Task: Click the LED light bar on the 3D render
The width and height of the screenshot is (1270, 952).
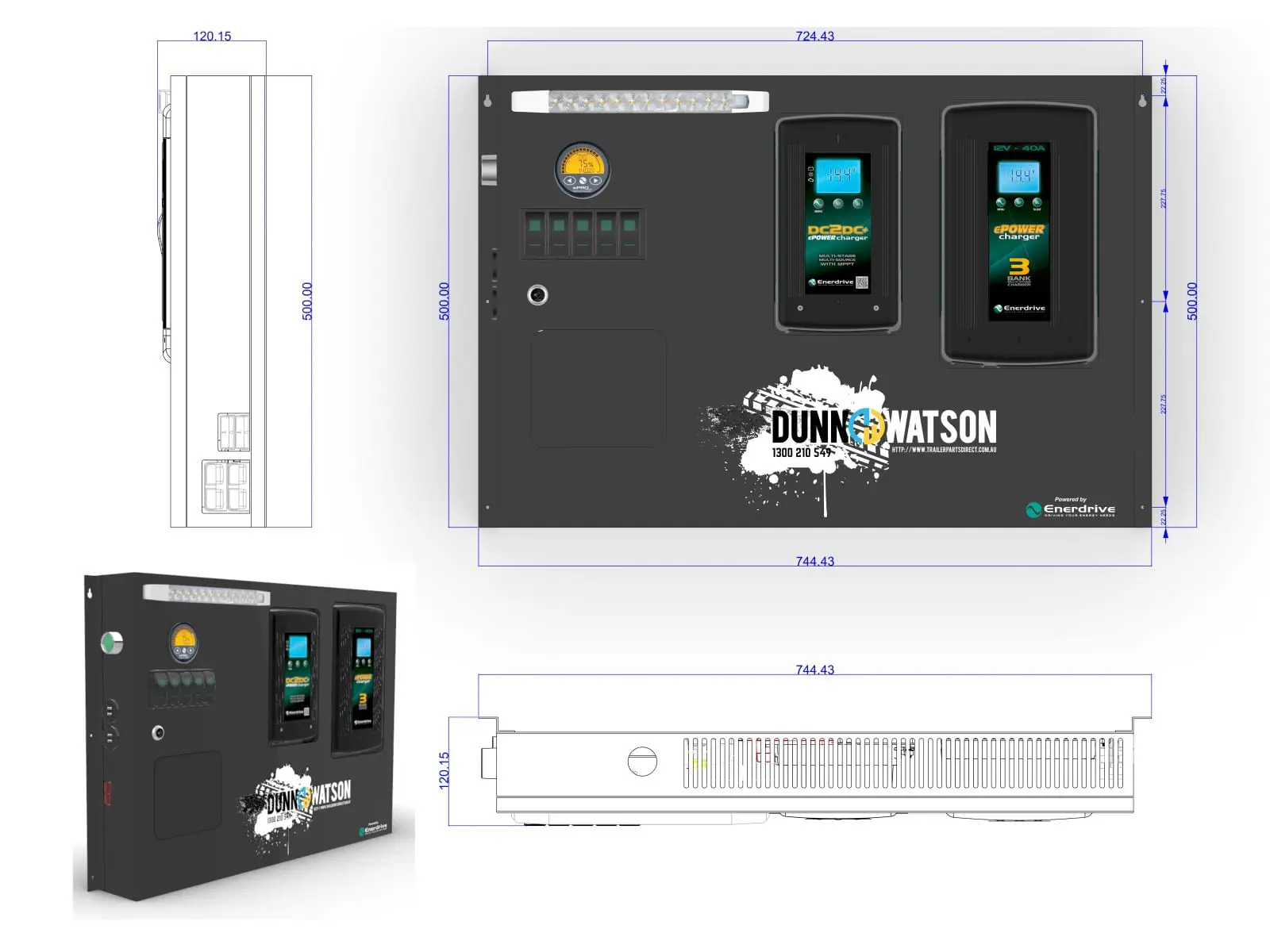Action: [206, 594]
